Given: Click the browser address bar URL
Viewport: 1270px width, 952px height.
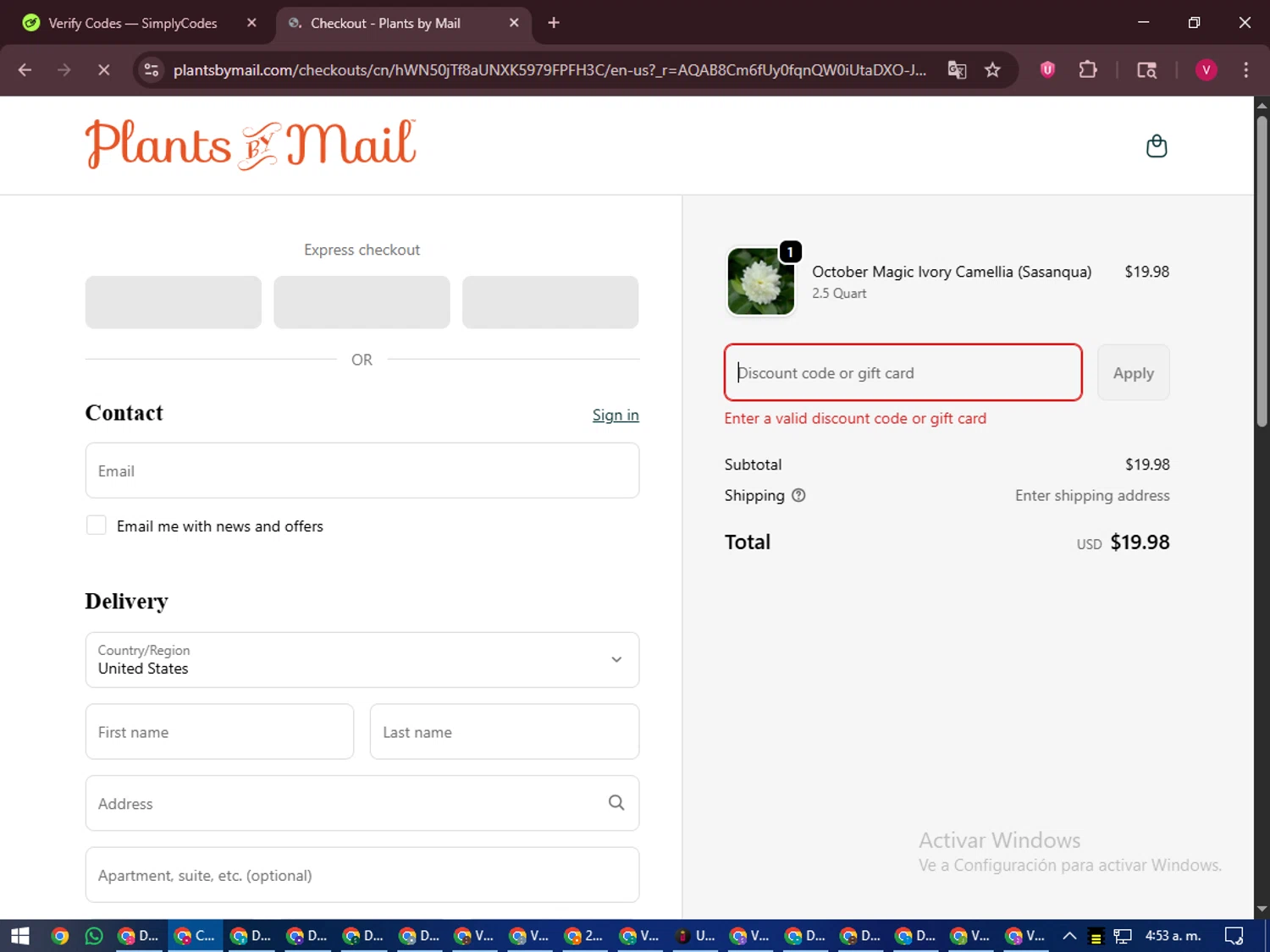Looking at the screenshot, I should pos(549,70).
